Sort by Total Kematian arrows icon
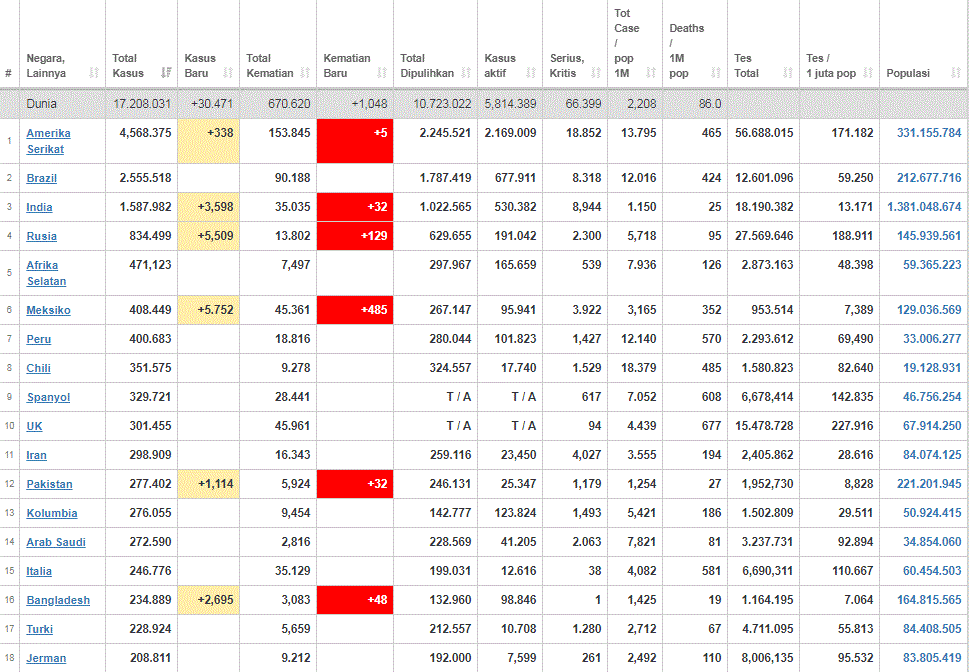 coord(305,73)
